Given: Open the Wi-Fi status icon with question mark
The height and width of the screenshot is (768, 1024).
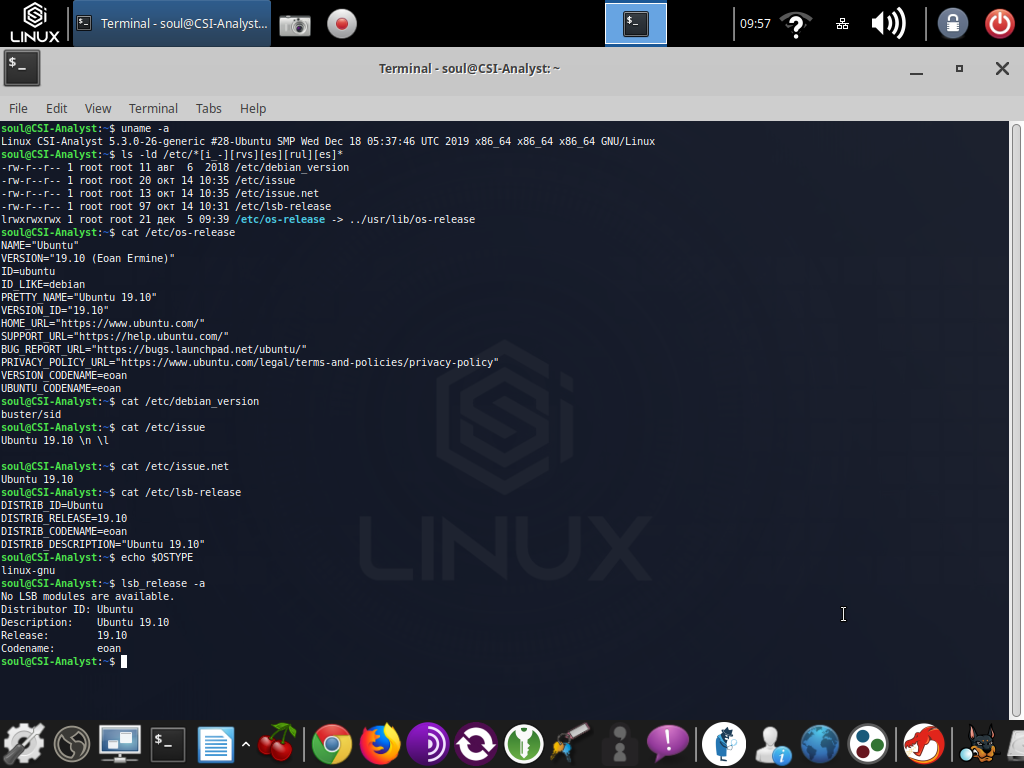Looking at the screenshot, I should (795, 24).
